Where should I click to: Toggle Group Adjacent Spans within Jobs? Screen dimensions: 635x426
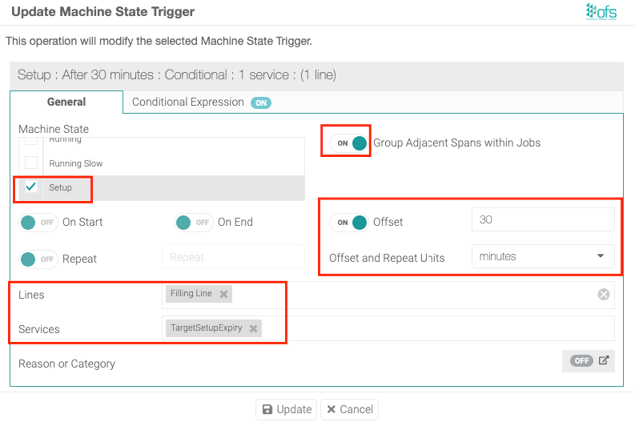pos(351,143)
